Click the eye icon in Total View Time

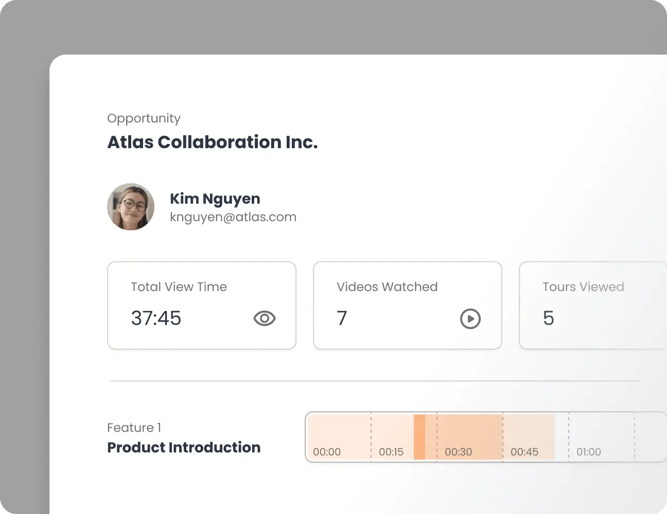point(264,318)
